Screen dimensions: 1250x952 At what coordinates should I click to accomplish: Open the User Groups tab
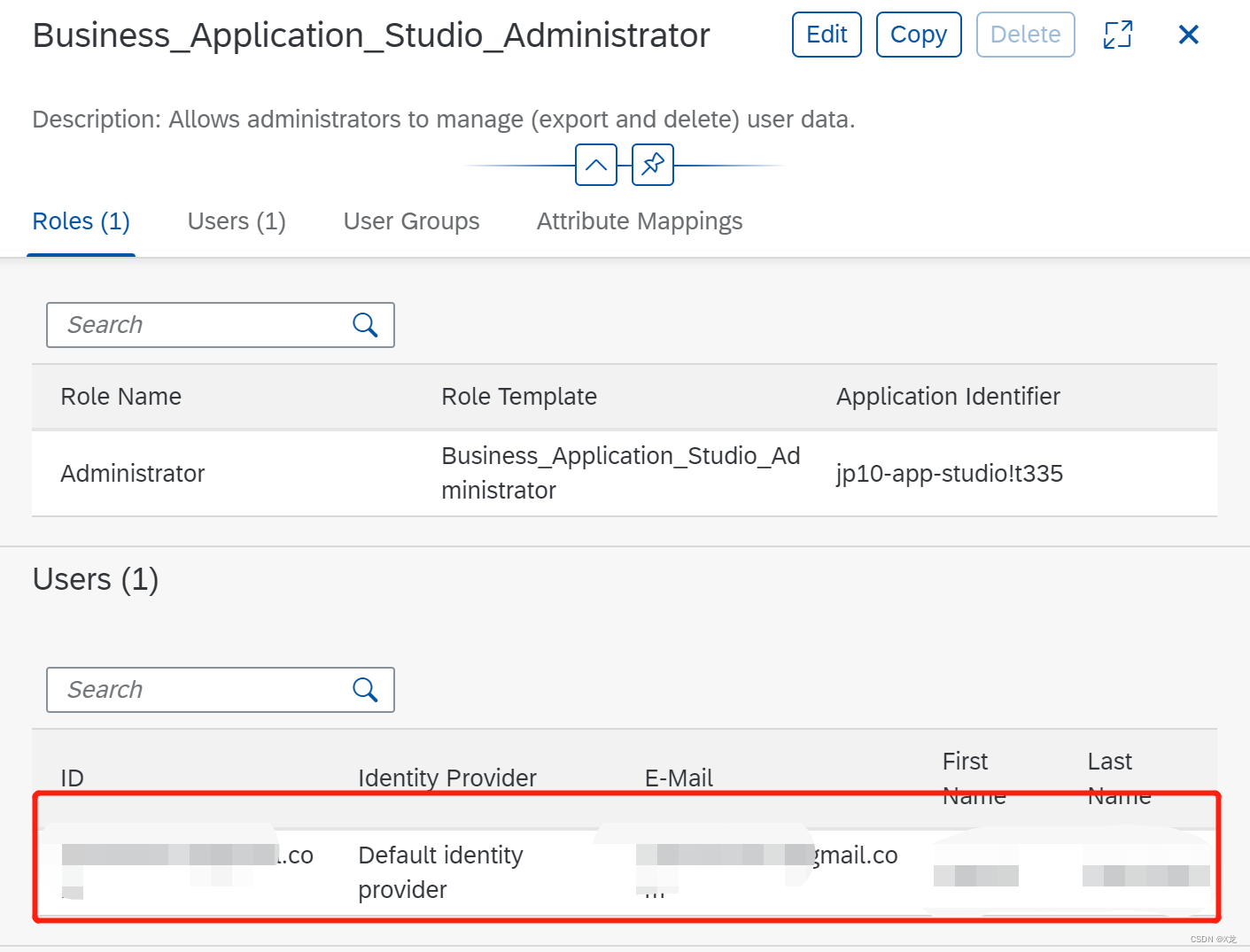[x=411, y=221]
